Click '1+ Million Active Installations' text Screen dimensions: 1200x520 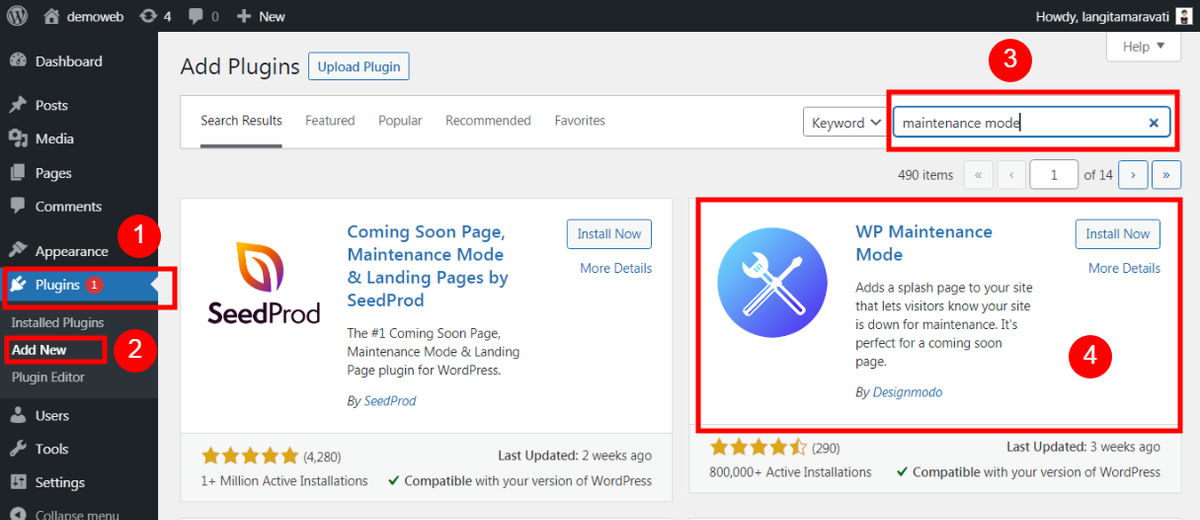click(x=284, y=481)
